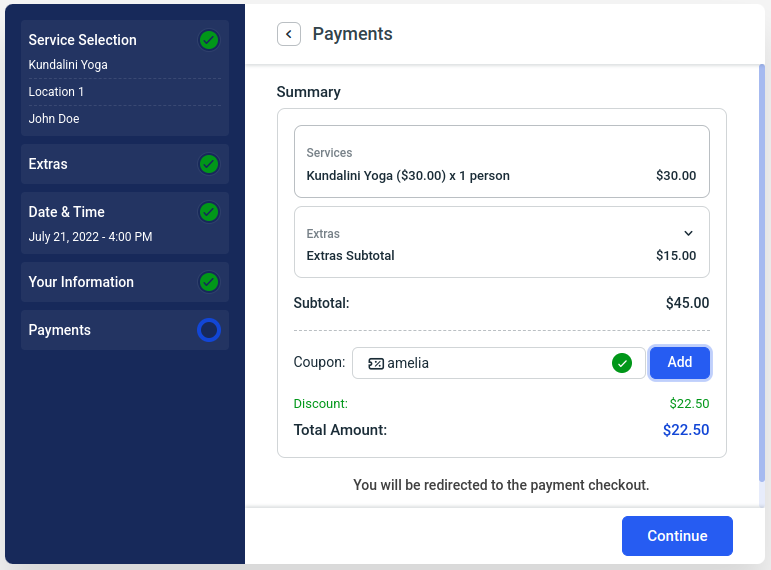The height and width of the screenshot is (570, 771).
Task: Expand the Extras subtotal chevron
Action: click(x=688, y=234)
